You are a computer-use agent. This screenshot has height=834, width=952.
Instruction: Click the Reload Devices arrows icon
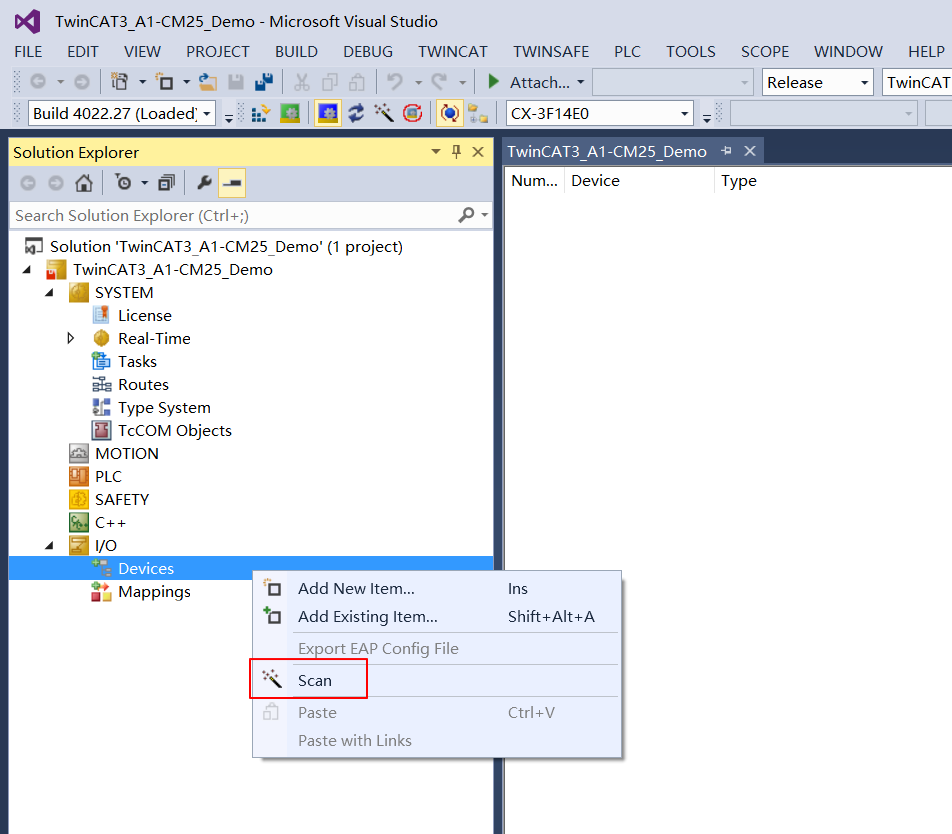(x=356, y=113)
